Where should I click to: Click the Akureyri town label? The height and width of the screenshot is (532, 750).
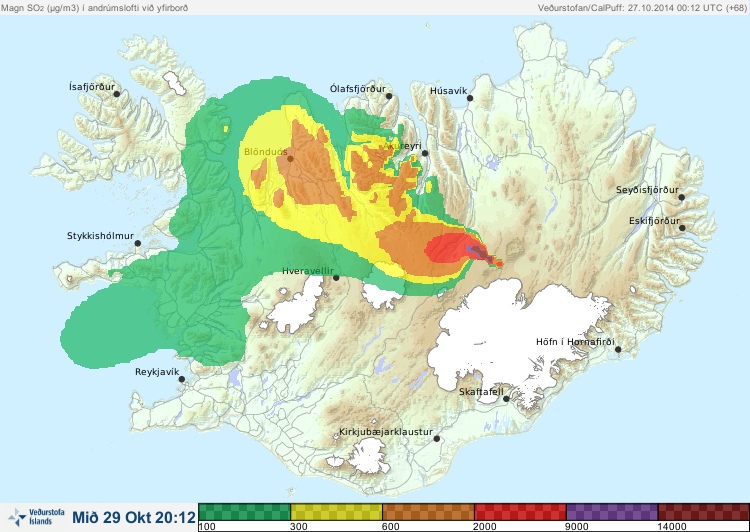(402, 146)
